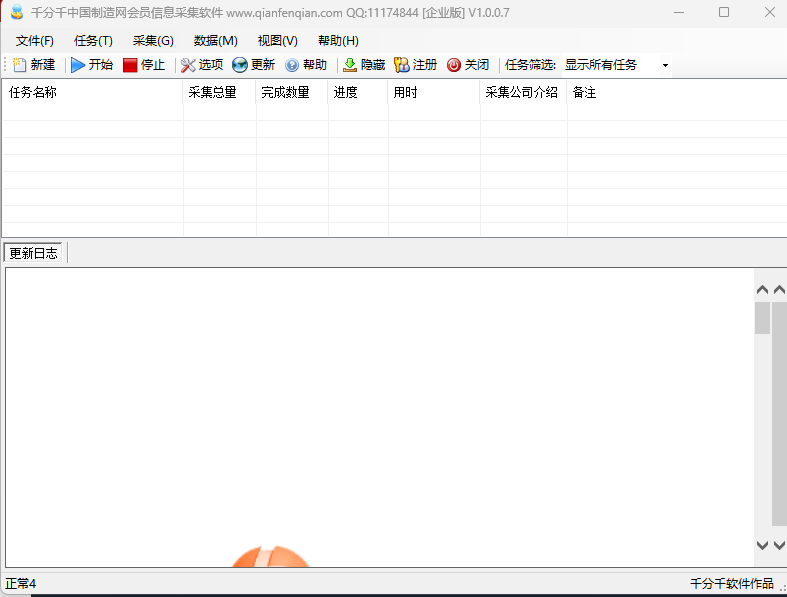This screenshot has height=597, width=787.
Task: Open the 数据(M) menu
Action: click(216, 41)
